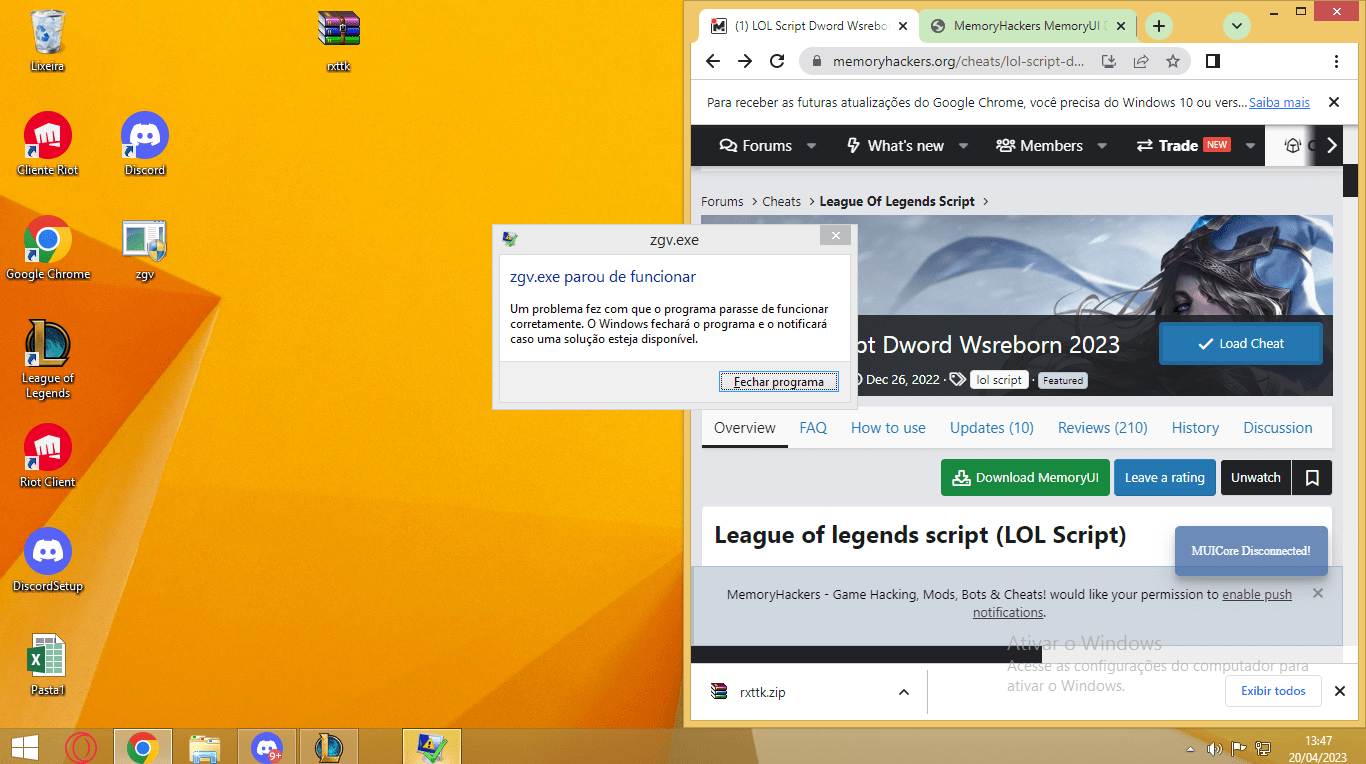Open Discord from the taskbar

(267, 747)
